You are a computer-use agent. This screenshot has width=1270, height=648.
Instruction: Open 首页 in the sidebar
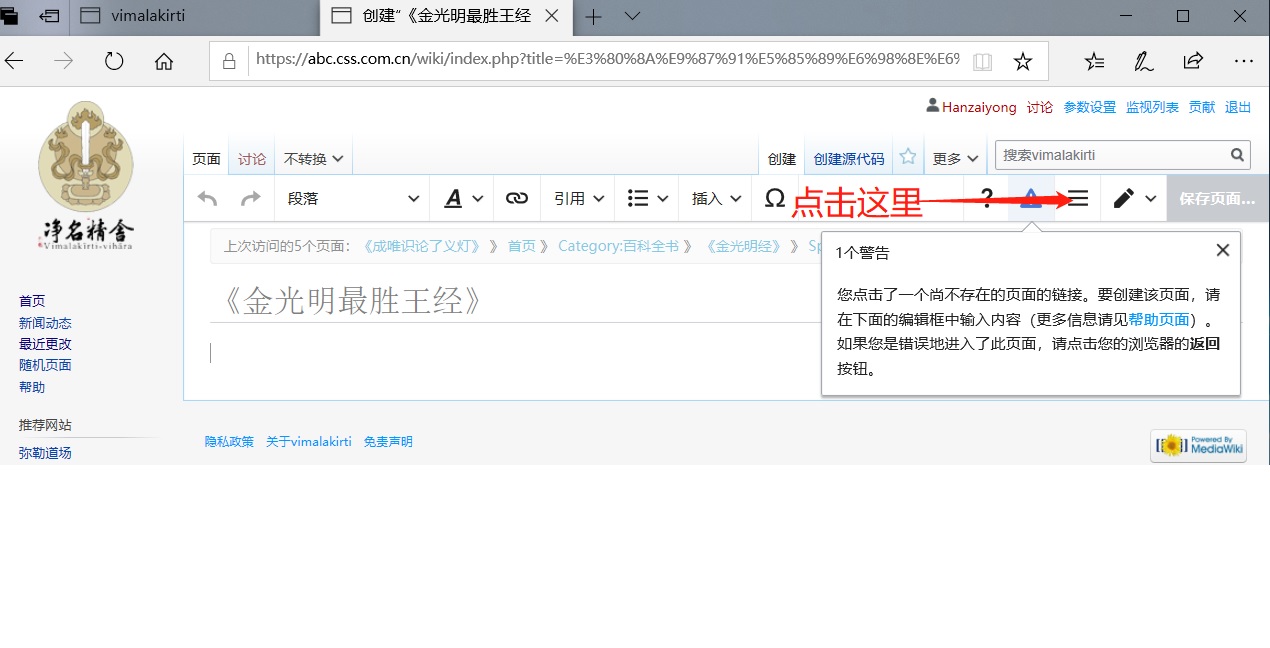[32, 301]
